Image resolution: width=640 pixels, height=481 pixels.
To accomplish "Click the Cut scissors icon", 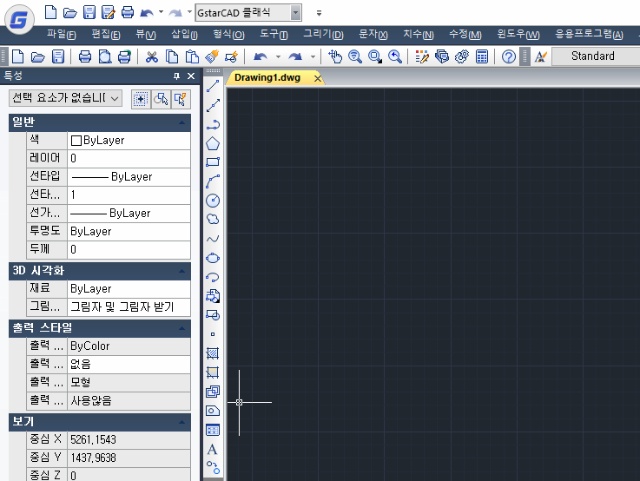I will click(x=152, y=57).
